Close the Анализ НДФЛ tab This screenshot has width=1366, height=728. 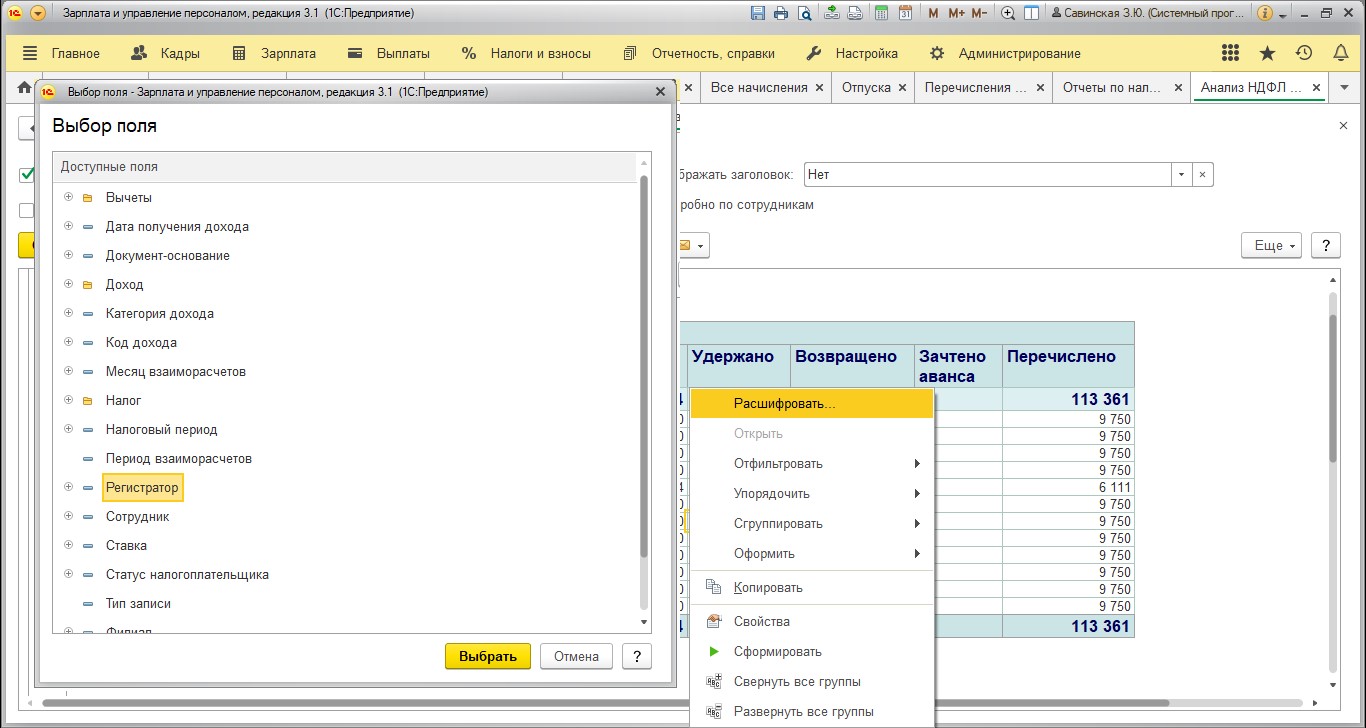[1317, 88]
